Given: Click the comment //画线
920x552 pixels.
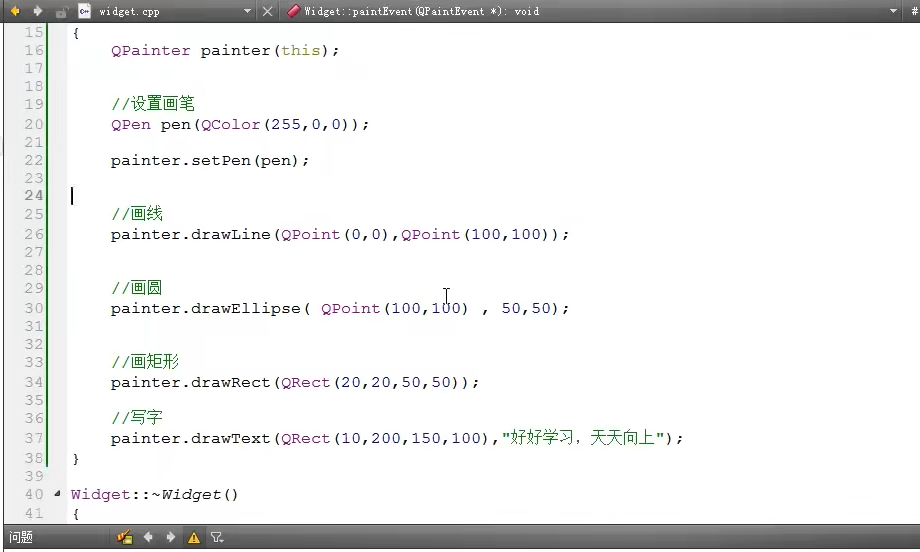Looking at the screenshot, I should 137,214.
